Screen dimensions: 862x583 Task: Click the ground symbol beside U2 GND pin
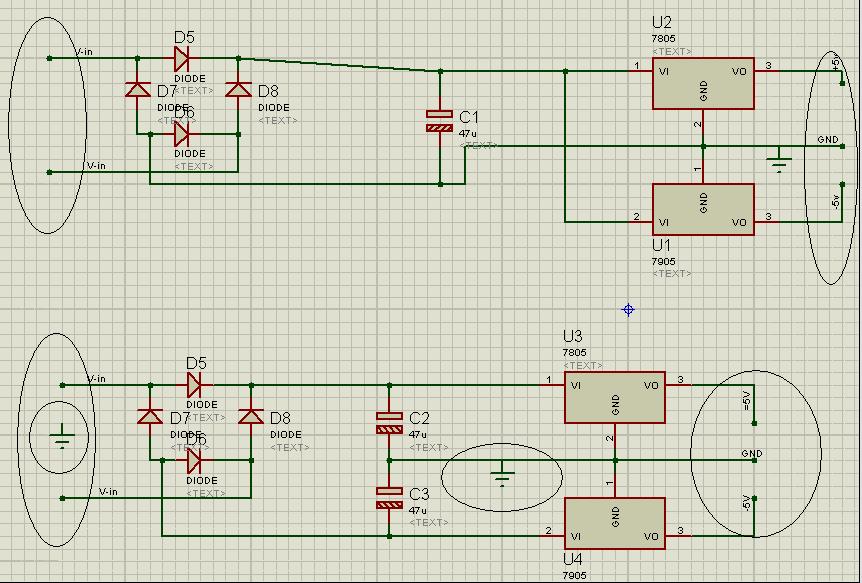779,162
